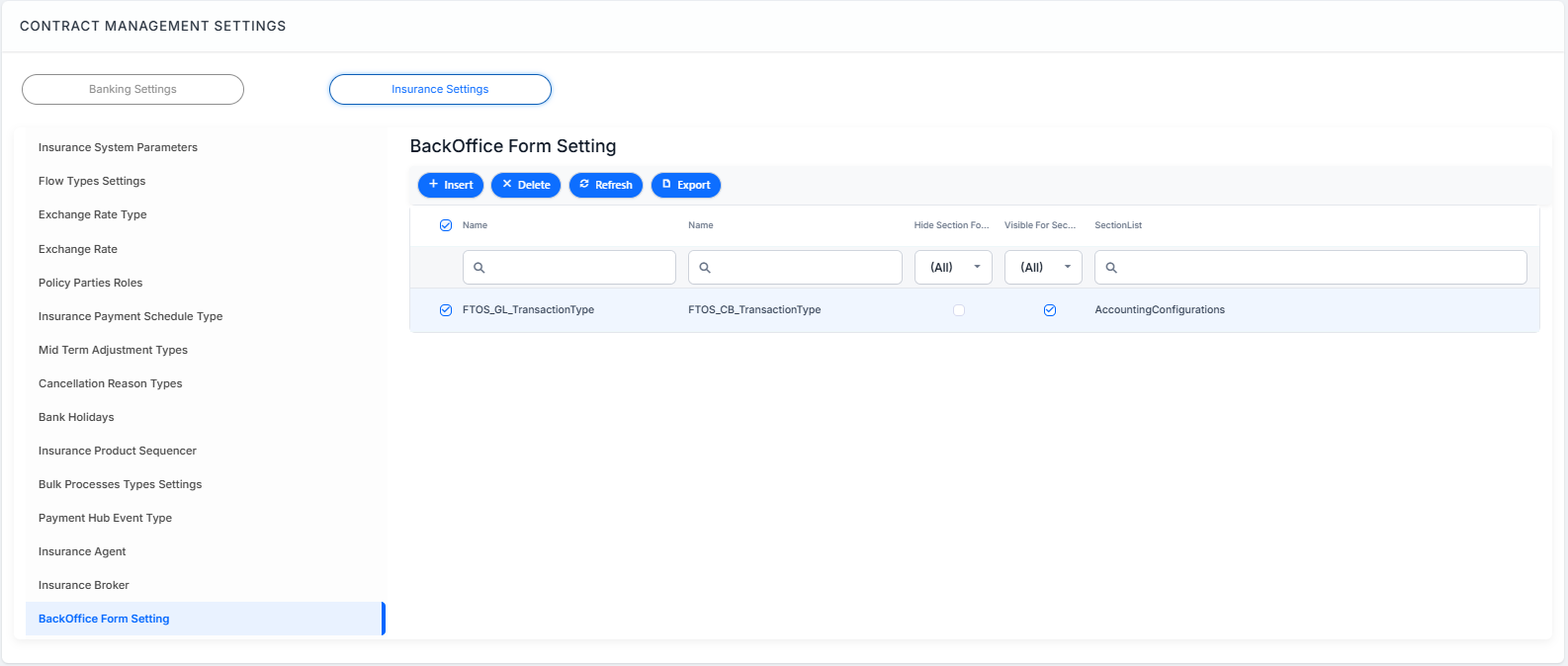Sort by SectionList column header
Viewport: 1568px width, 666px height.
tap(1118, 225)
